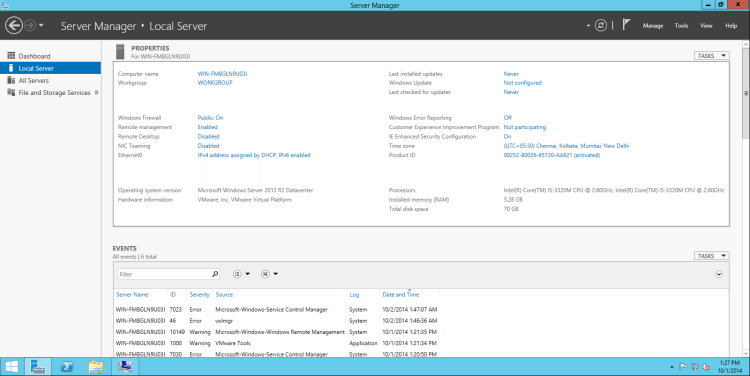Click Windows Error Reporting Off link
The width and height of the screenshot is (750, 376).
[507, 118]
